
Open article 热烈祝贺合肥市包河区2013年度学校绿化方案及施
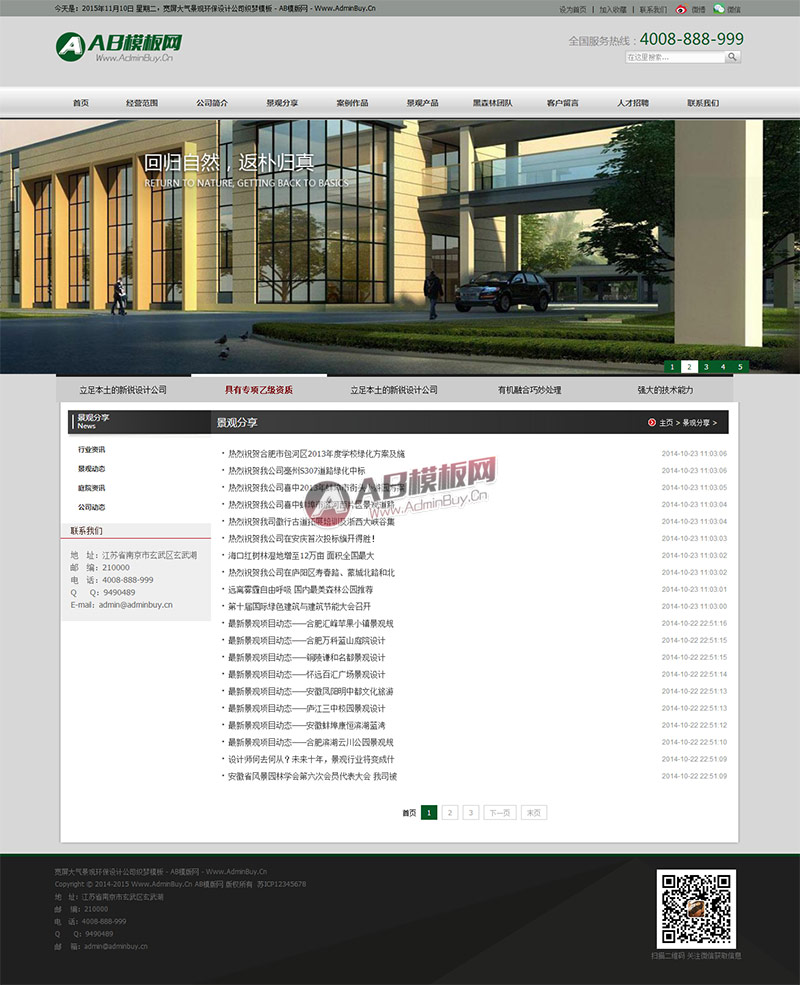316,454
